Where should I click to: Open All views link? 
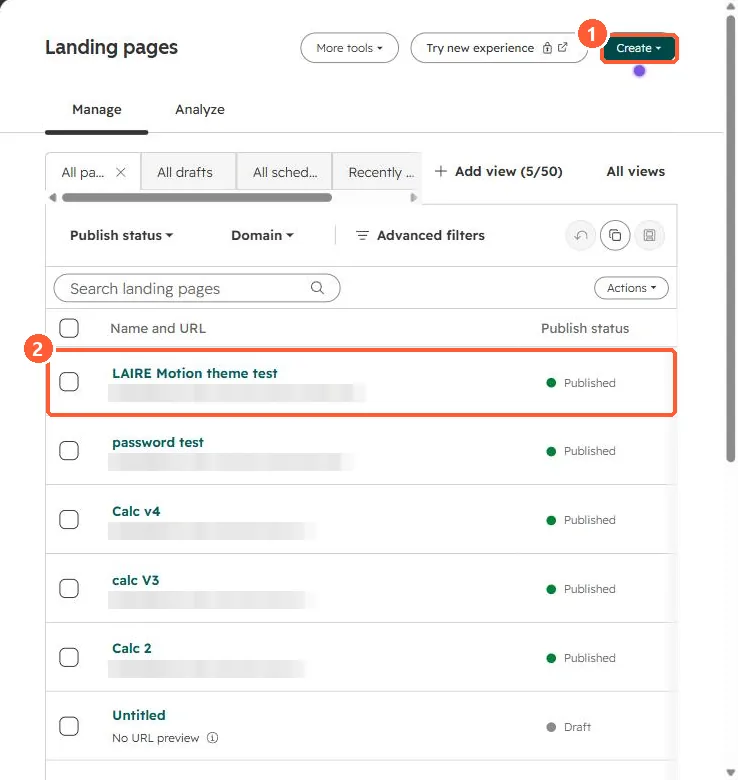tap(636, 171)
